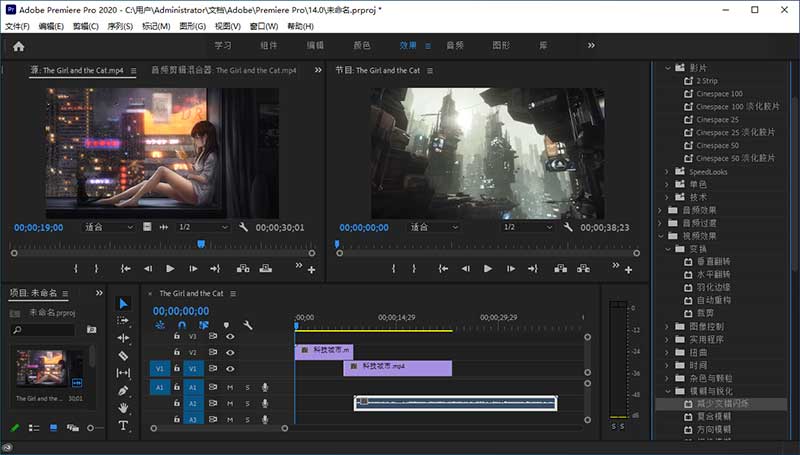Screen dimensions: 800x455
Task: Toggle V2 track output eye
Action: point(230,352)
